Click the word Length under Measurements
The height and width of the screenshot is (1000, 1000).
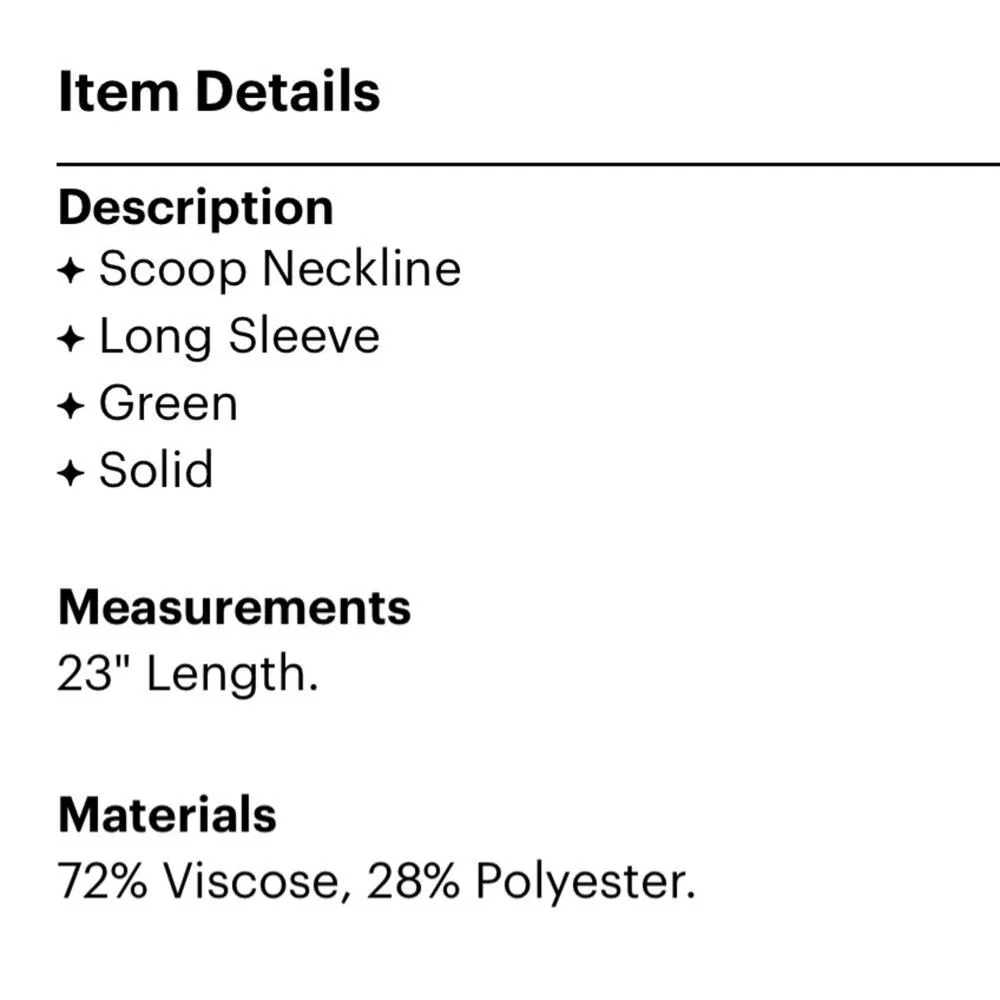click(232, 674)
